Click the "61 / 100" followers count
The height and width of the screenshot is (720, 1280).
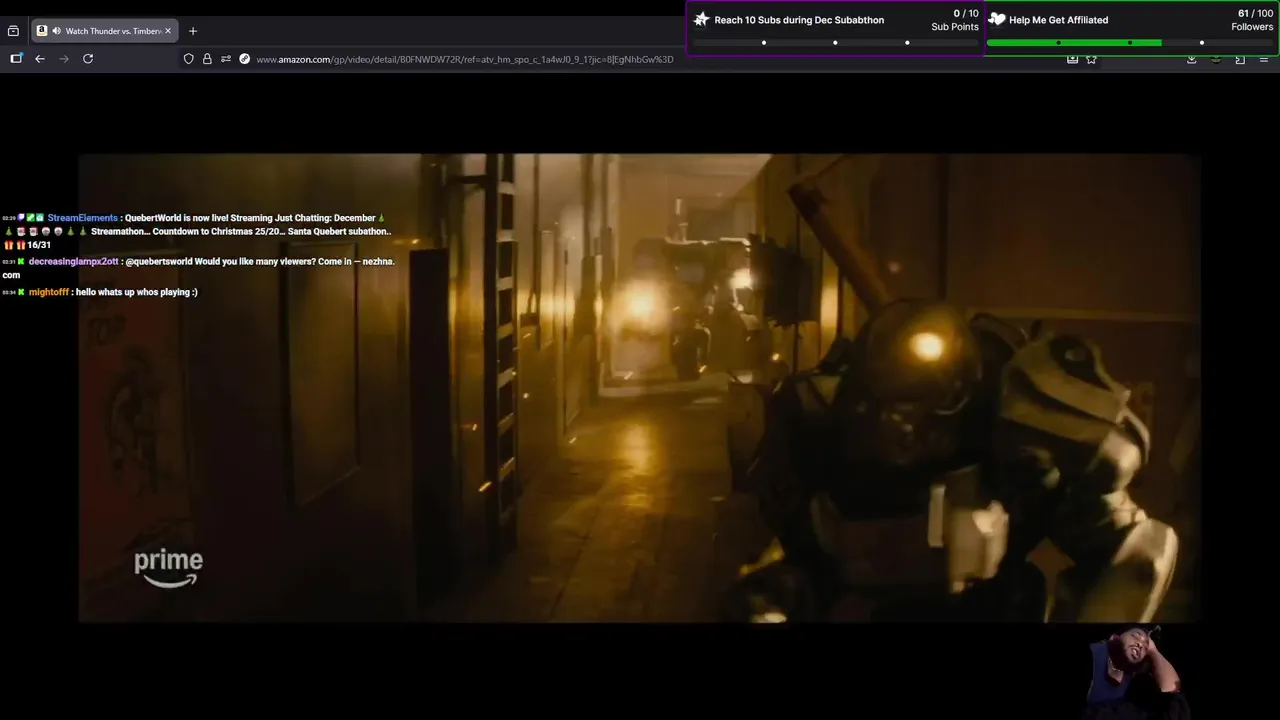tap(1255, 14)
